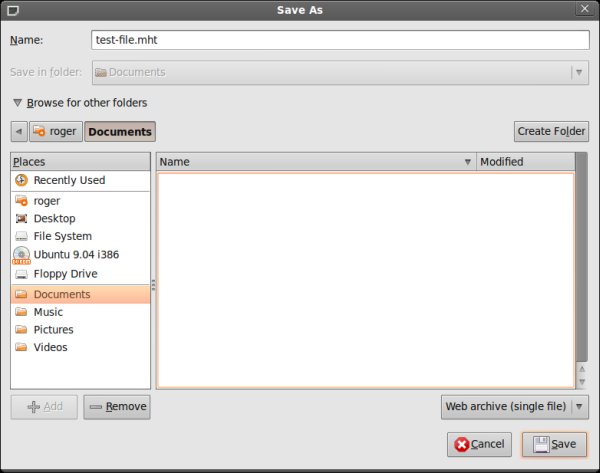Click the Add bookmark button

coord(44,407)
